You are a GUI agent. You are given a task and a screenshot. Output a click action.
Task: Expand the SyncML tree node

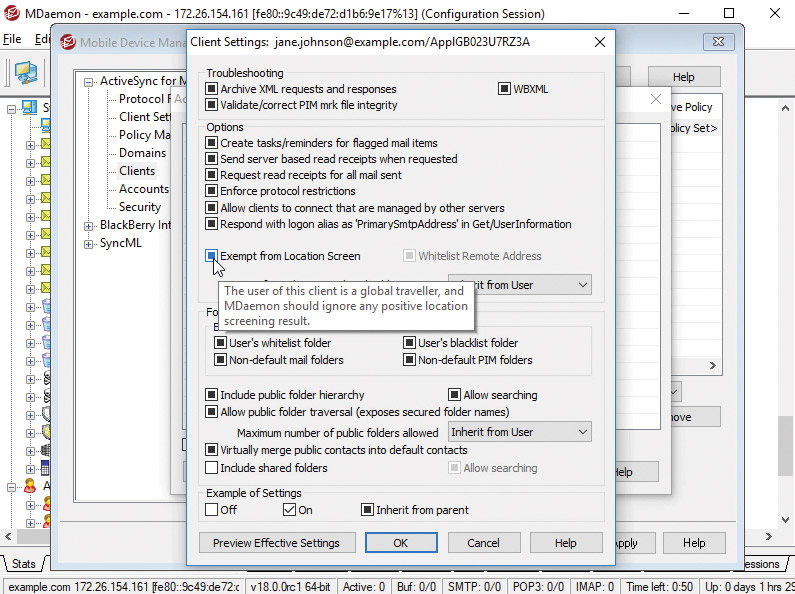(x=89, y=244)
